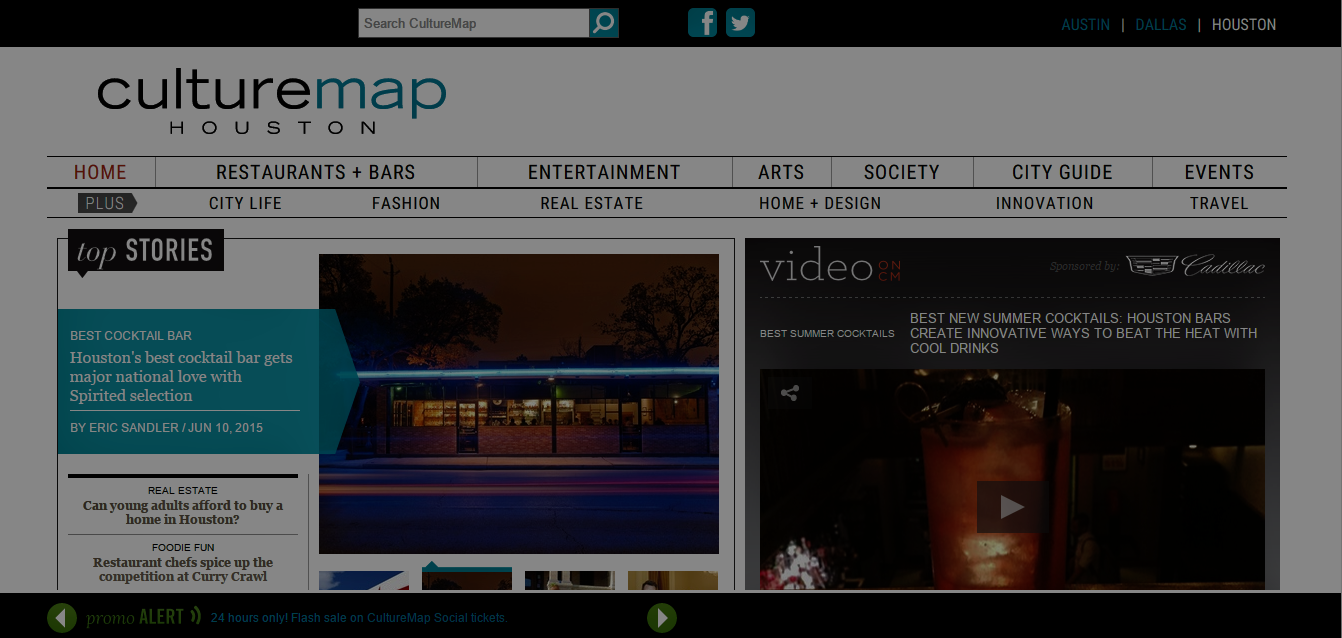
Task: Open the best cocktail bar story headline
Action: coord(181,376)
